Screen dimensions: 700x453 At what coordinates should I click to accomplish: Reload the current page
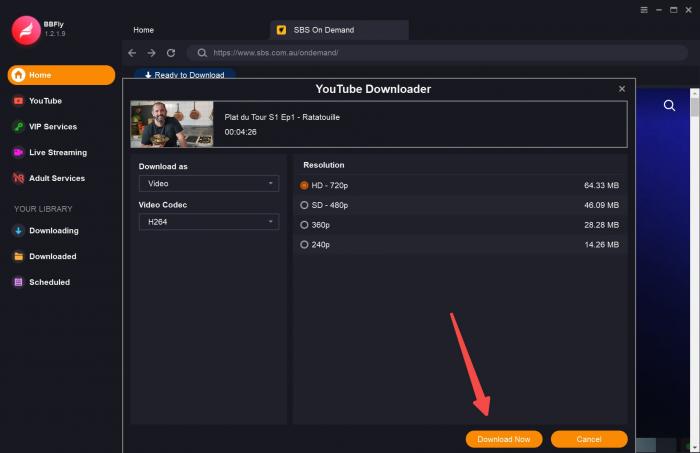(171, 53)
